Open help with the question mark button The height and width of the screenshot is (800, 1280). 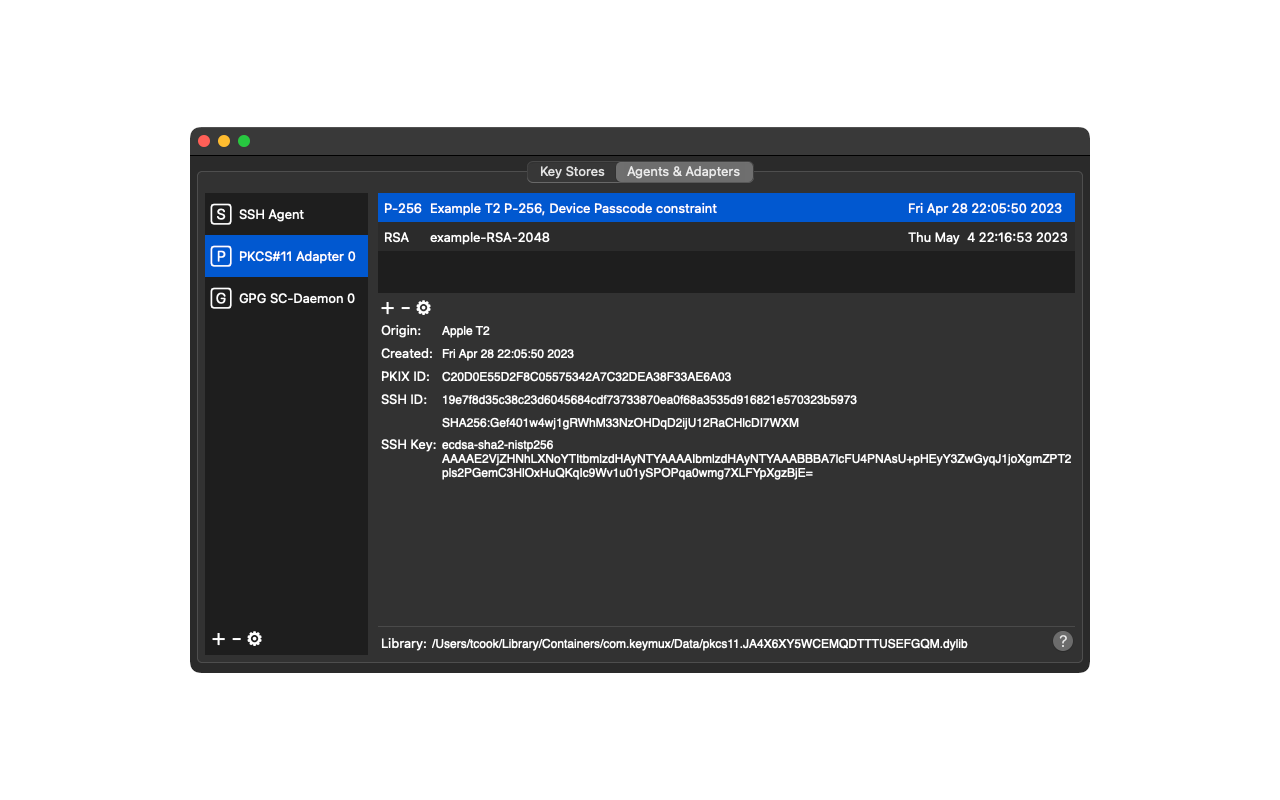pos(1063,641)
